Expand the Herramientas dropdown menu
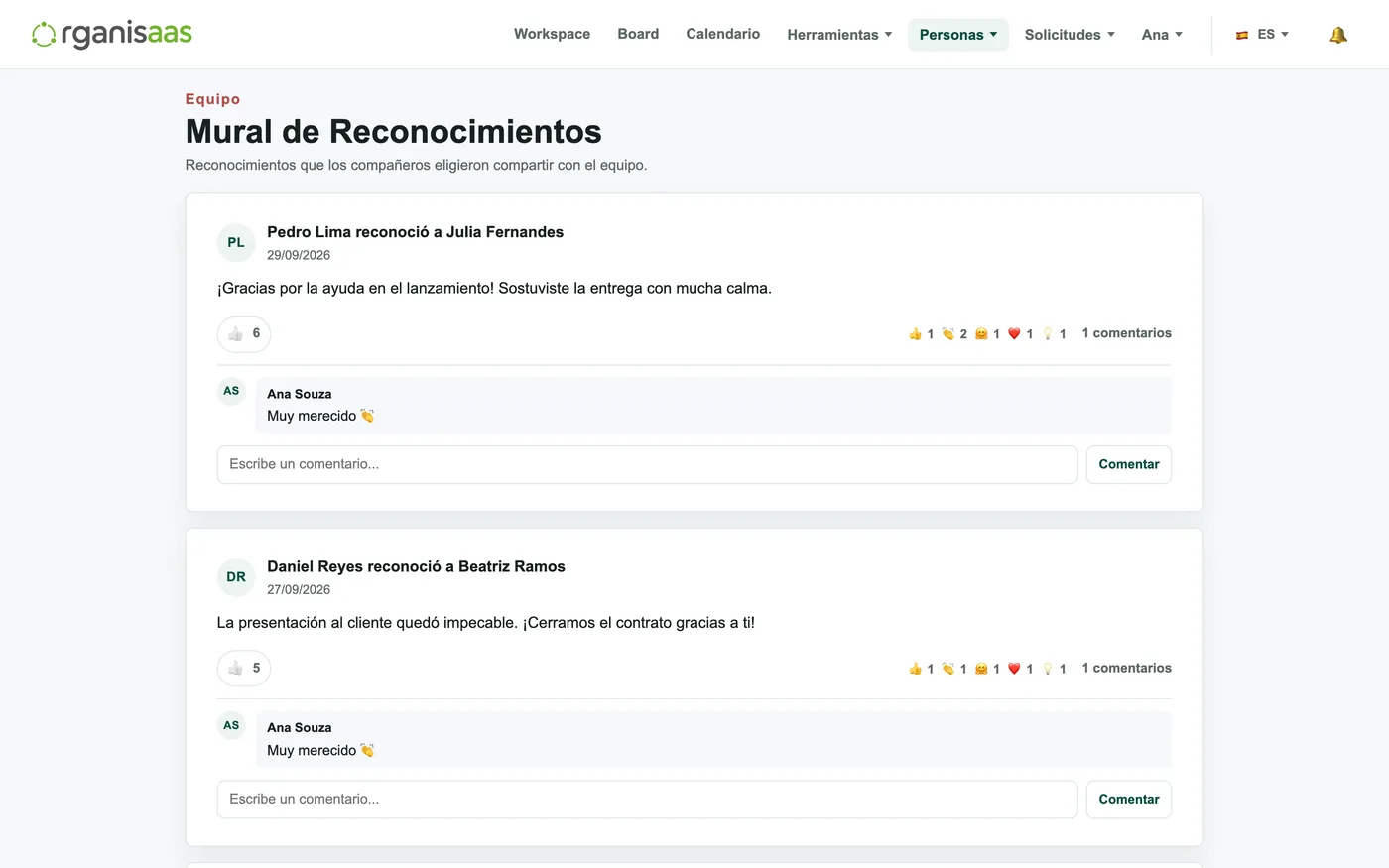The height and width of the screenshot is (868, 1389). click(x=839, y=35)
